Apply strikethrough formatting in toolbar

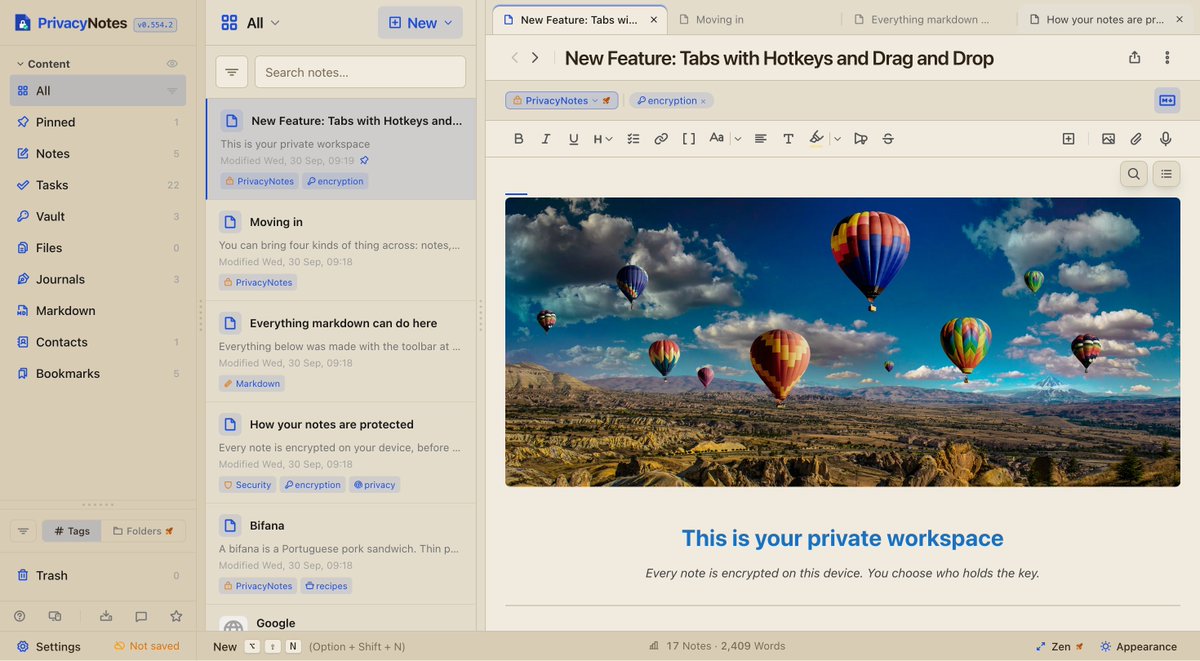coord(888,139)
